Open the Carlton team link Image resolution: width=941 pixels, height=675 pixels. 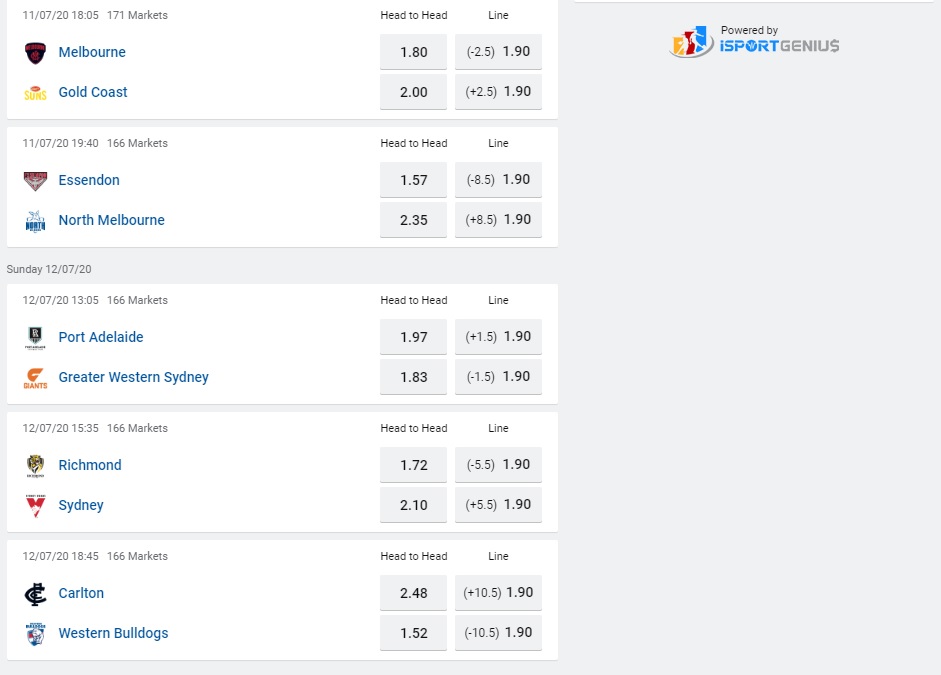(x=81, y=593)
